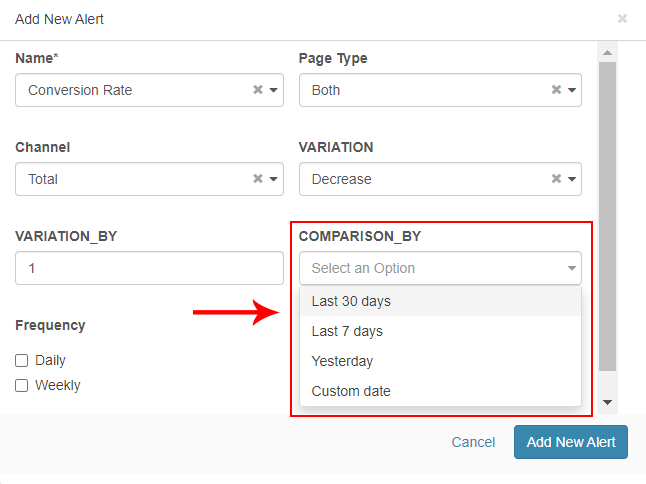
Task: Clear the Both page type selection
Action: (557, 89)
